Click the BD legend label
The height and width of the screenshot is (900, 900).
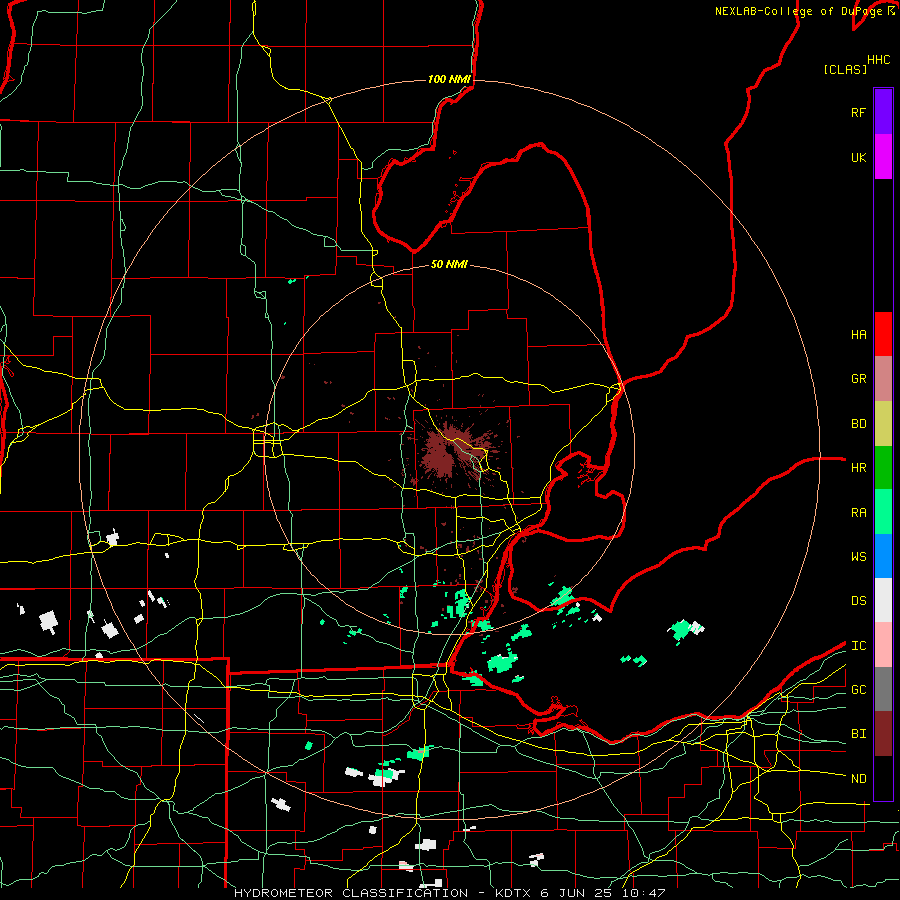[858, 424]
